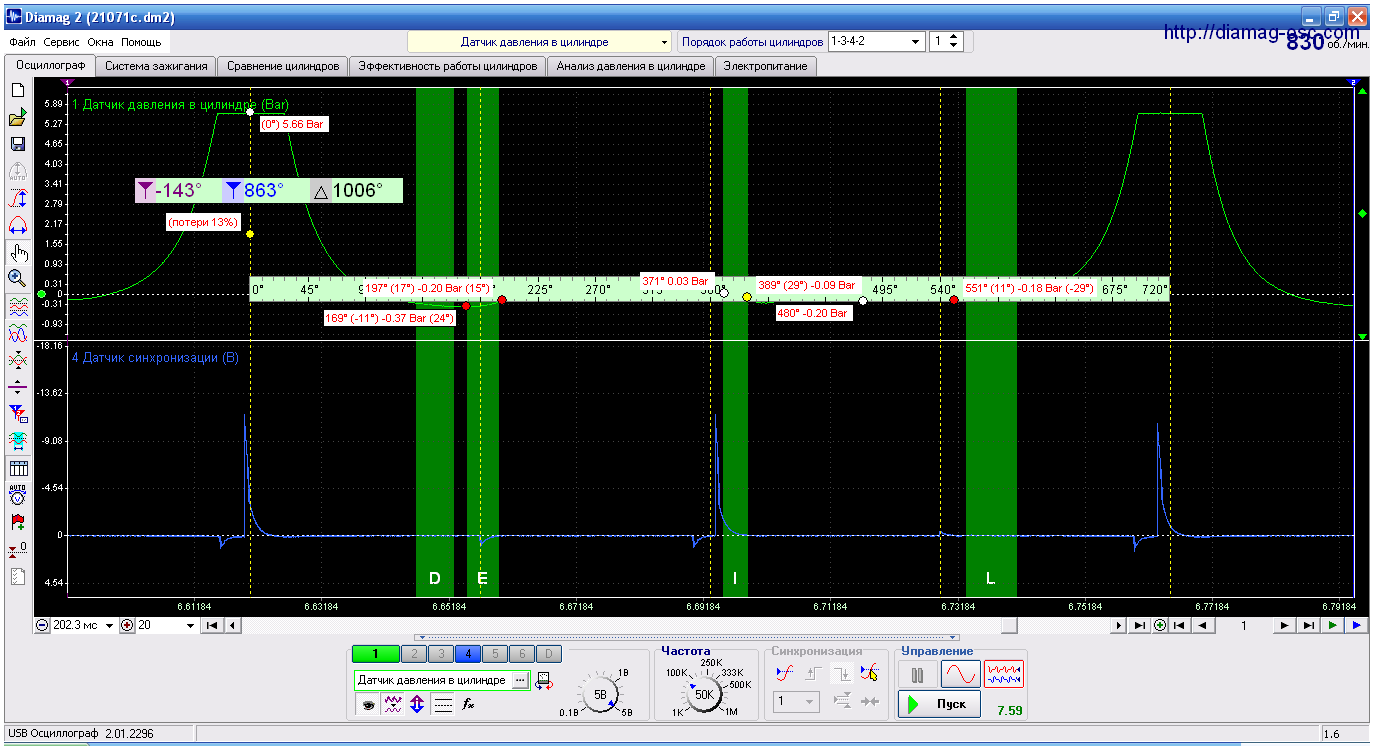The width and height of the screenshot is (1374, 746).
Task: Switch to Сравнение цилиндров tab
Action: click(283, 66)
